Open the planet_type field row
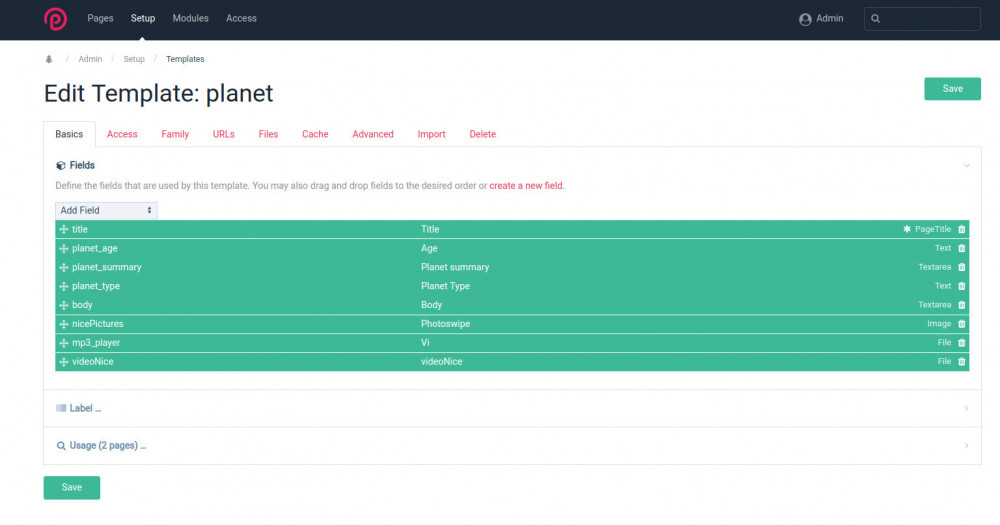 (97, 286)
